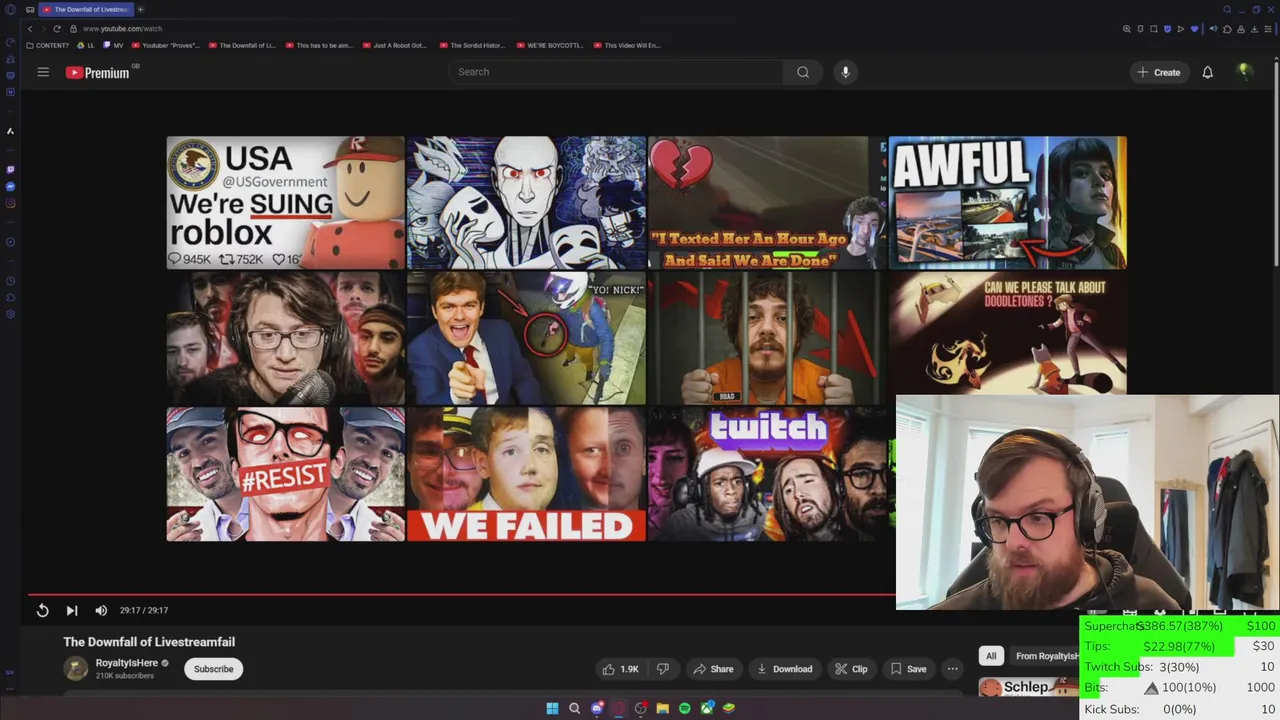Open RoyaltyIsHere channel avatar

(x=76, y=669)
